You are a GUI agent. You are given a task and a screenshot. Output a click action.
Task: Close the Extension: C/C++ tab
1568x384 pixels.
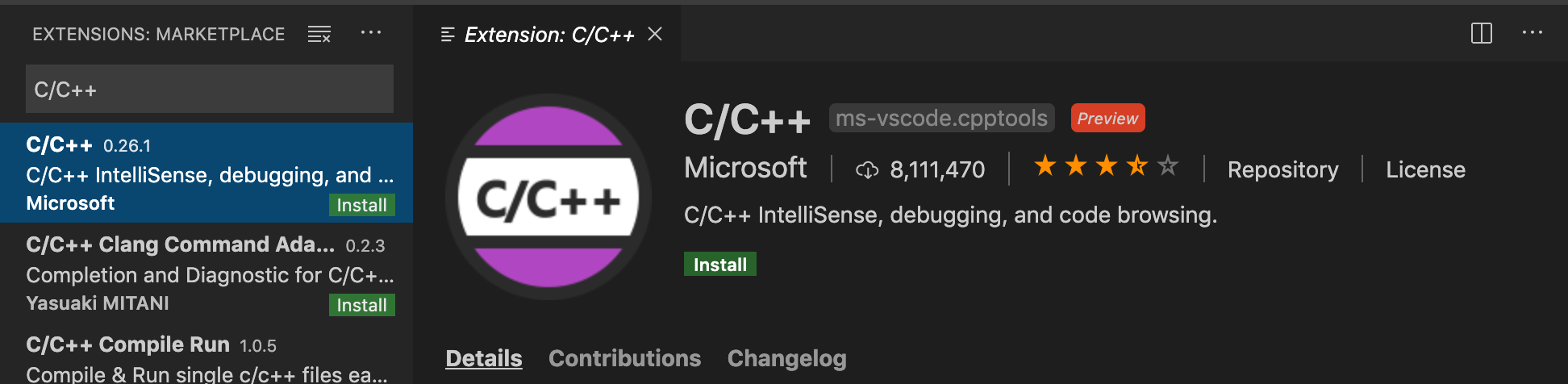(x=655, y=34)
